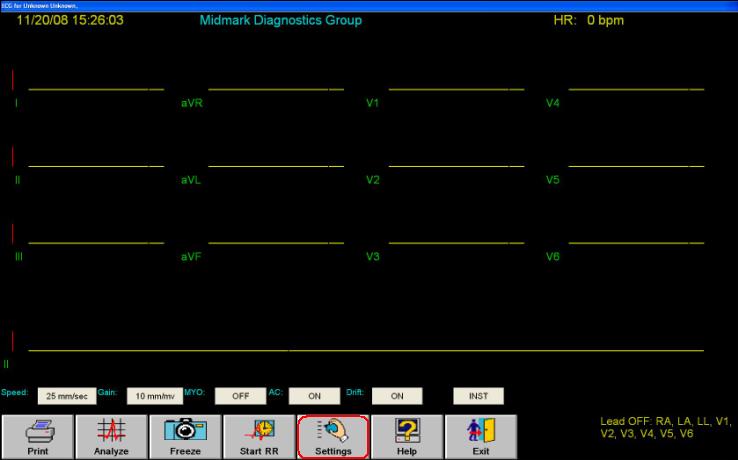
Task: Select the V6 lead label
Action: pyautogui.click(x=553, y=257)
